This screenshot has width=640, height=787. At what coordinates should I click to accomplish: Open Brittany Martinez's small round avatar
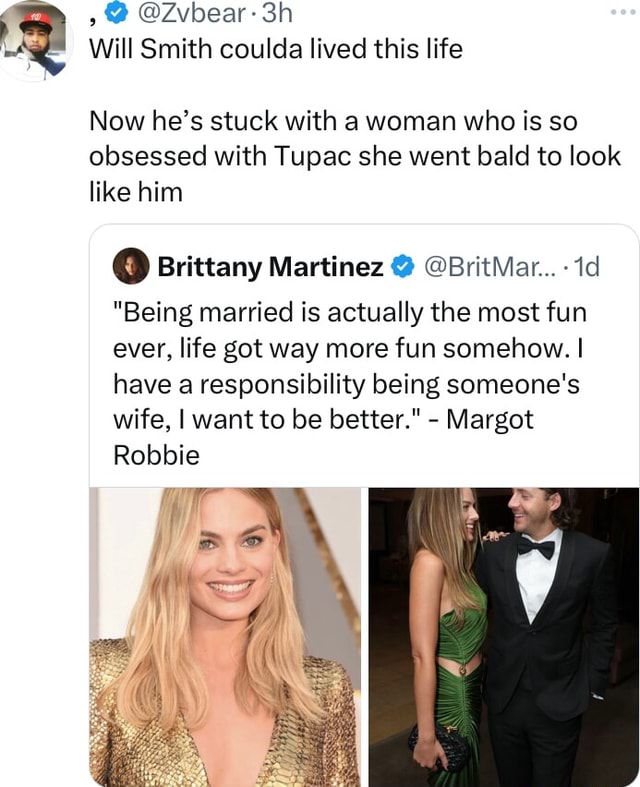[x=132, y=266]
